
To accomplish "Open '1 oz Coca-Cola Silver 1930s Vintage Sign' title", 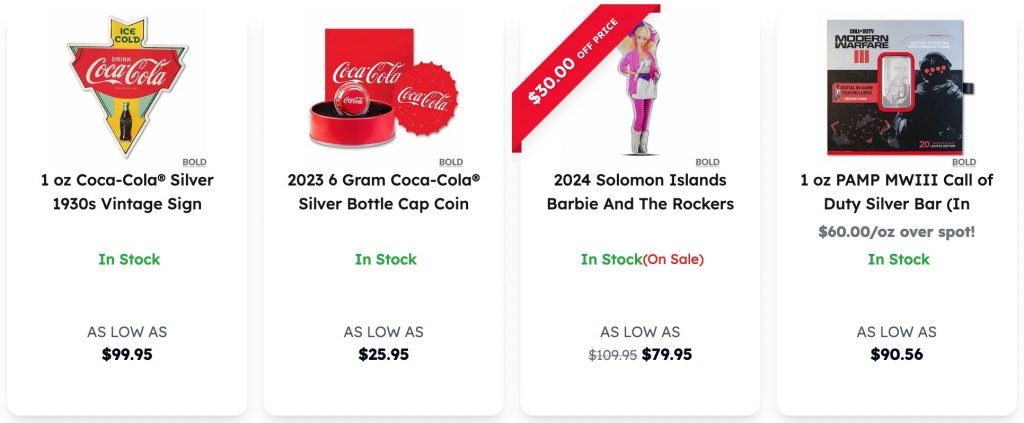I will (127, 192).
